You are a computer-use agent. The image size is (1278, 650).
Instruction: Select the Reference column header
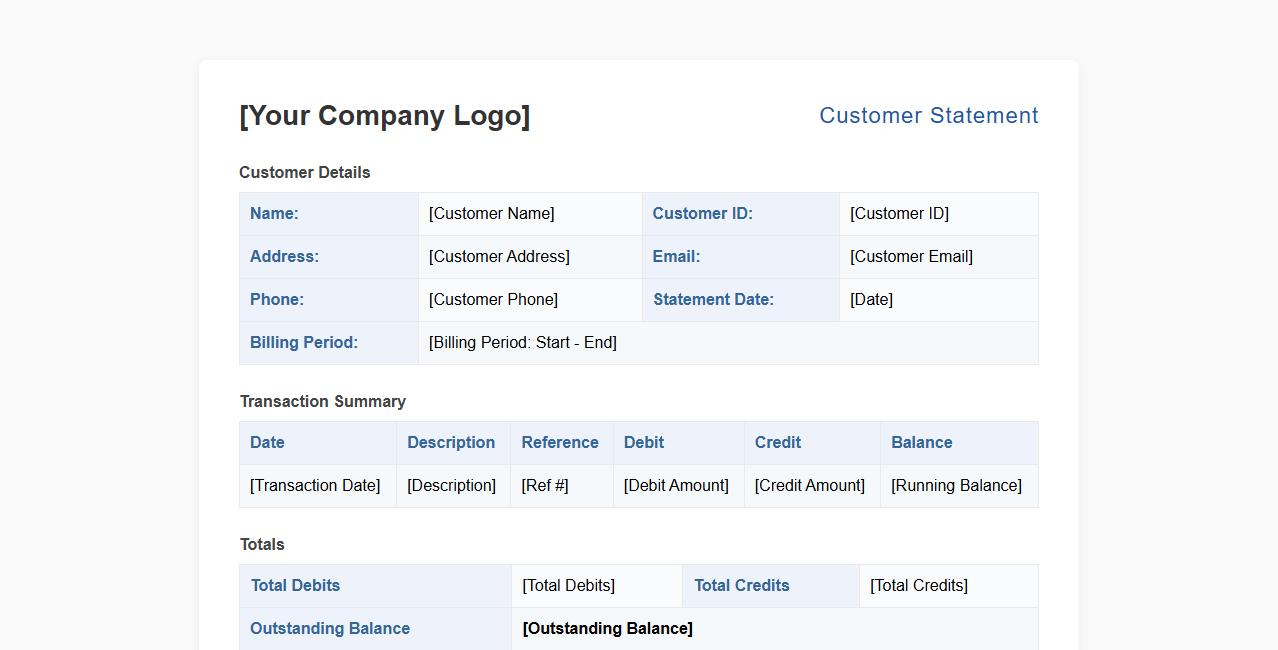(x=559, y=442)
